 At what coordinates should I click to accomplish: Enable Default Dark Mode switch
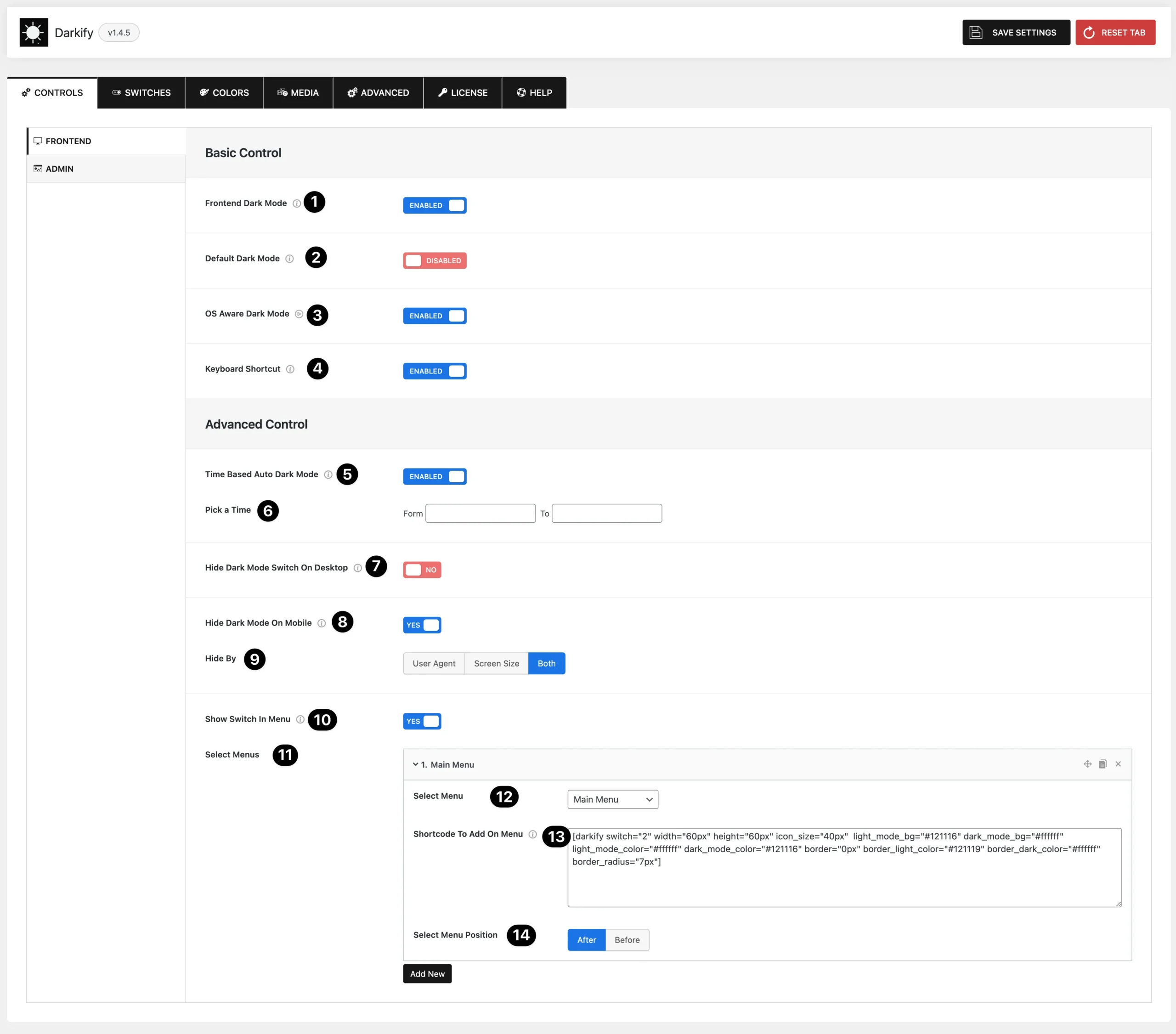tap(435, 260)
